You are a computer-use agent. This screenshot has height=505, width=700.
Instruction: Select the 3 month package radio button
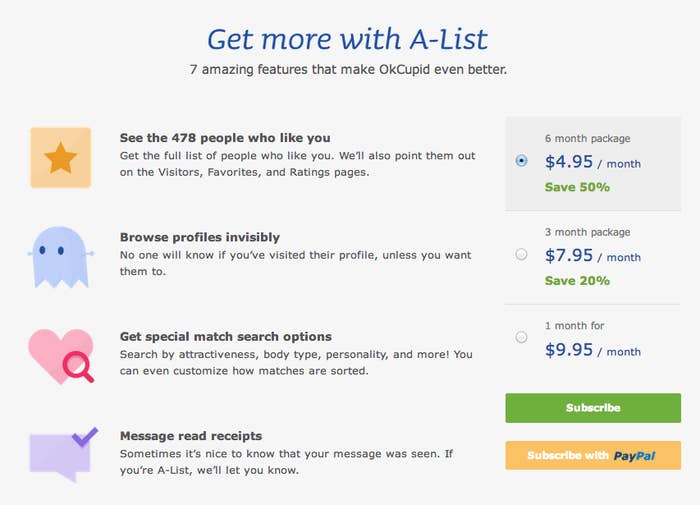point(521,255)
